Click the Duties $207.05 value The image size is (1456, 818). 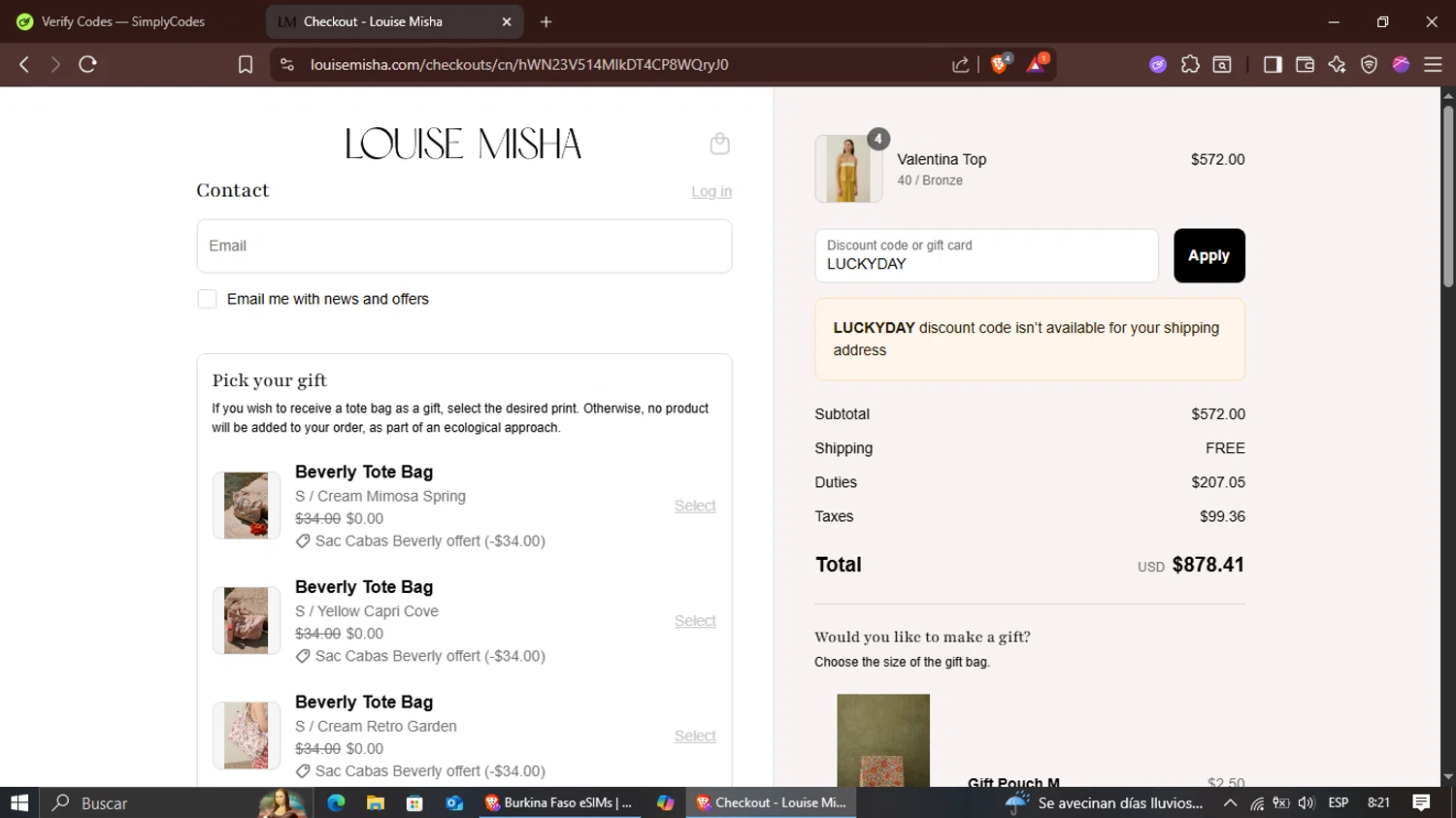tap(1218, 482)
